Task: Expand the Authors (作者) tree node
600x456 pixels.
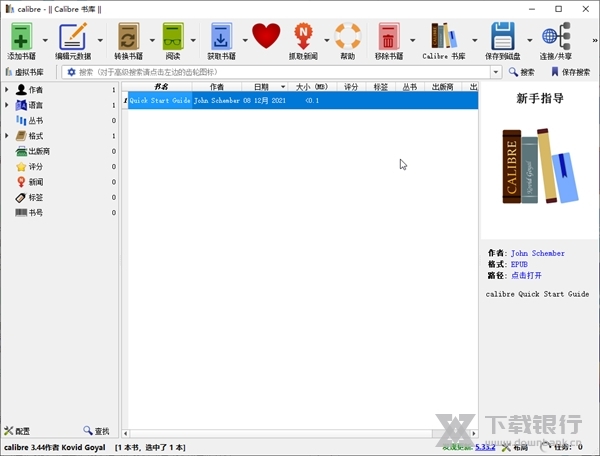Action: (x=7, y=90)
